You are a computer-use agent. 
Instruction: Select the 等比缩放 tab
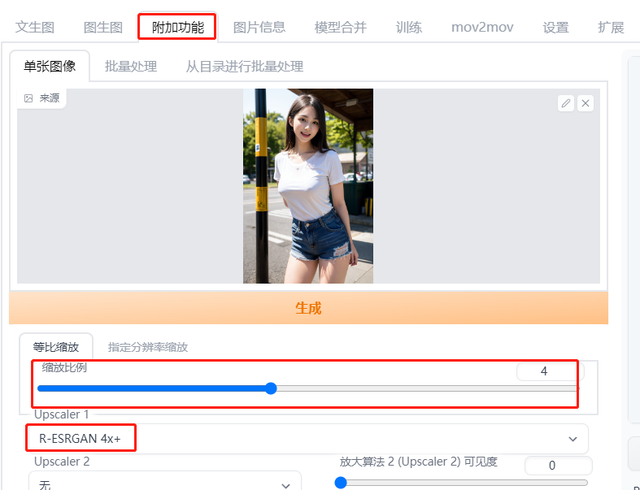coord(56,347)
